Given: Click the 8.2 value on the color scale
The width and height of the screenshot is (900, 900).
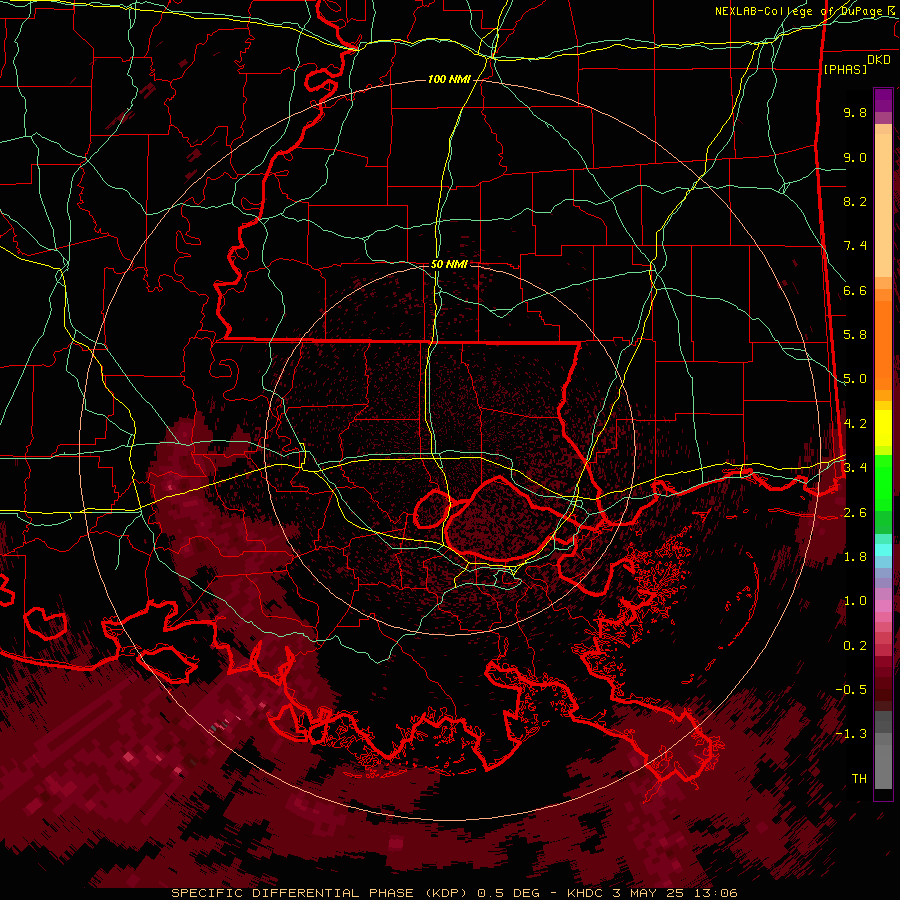Looking at the screenshot, I should point(855,201).
